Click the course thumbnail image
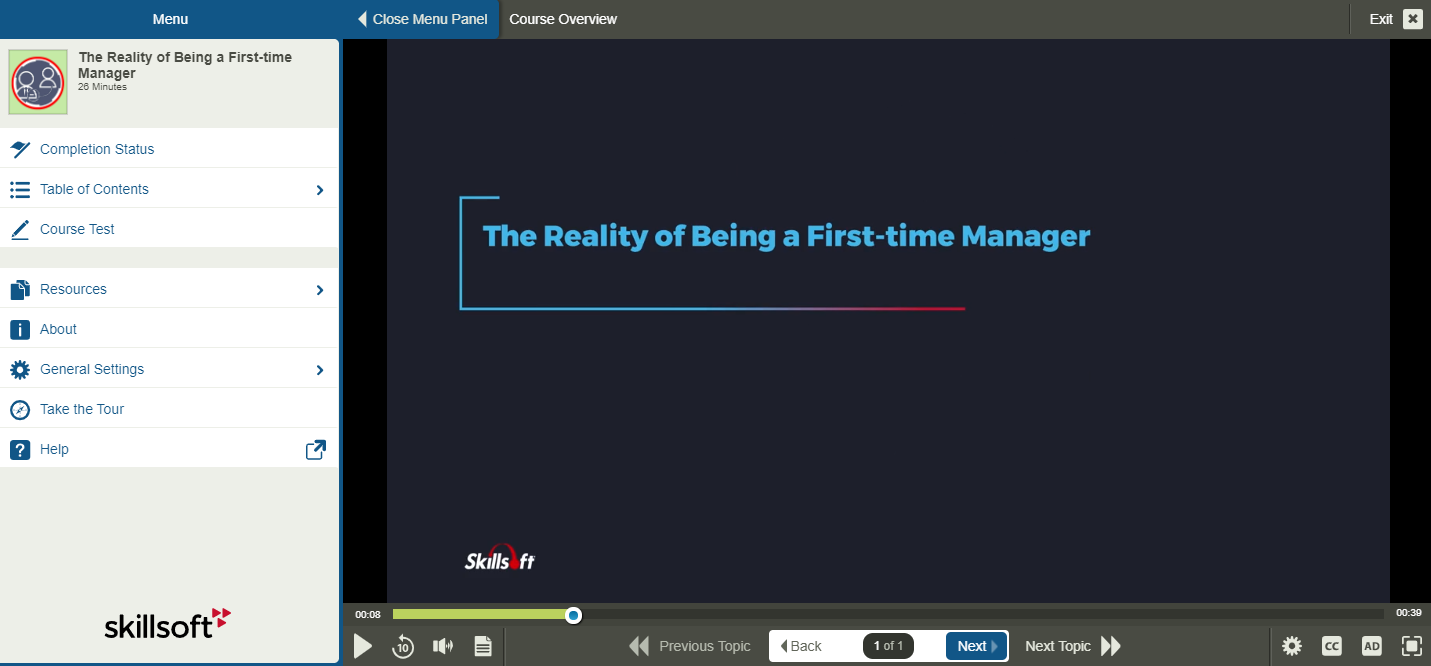 (38, 82)
